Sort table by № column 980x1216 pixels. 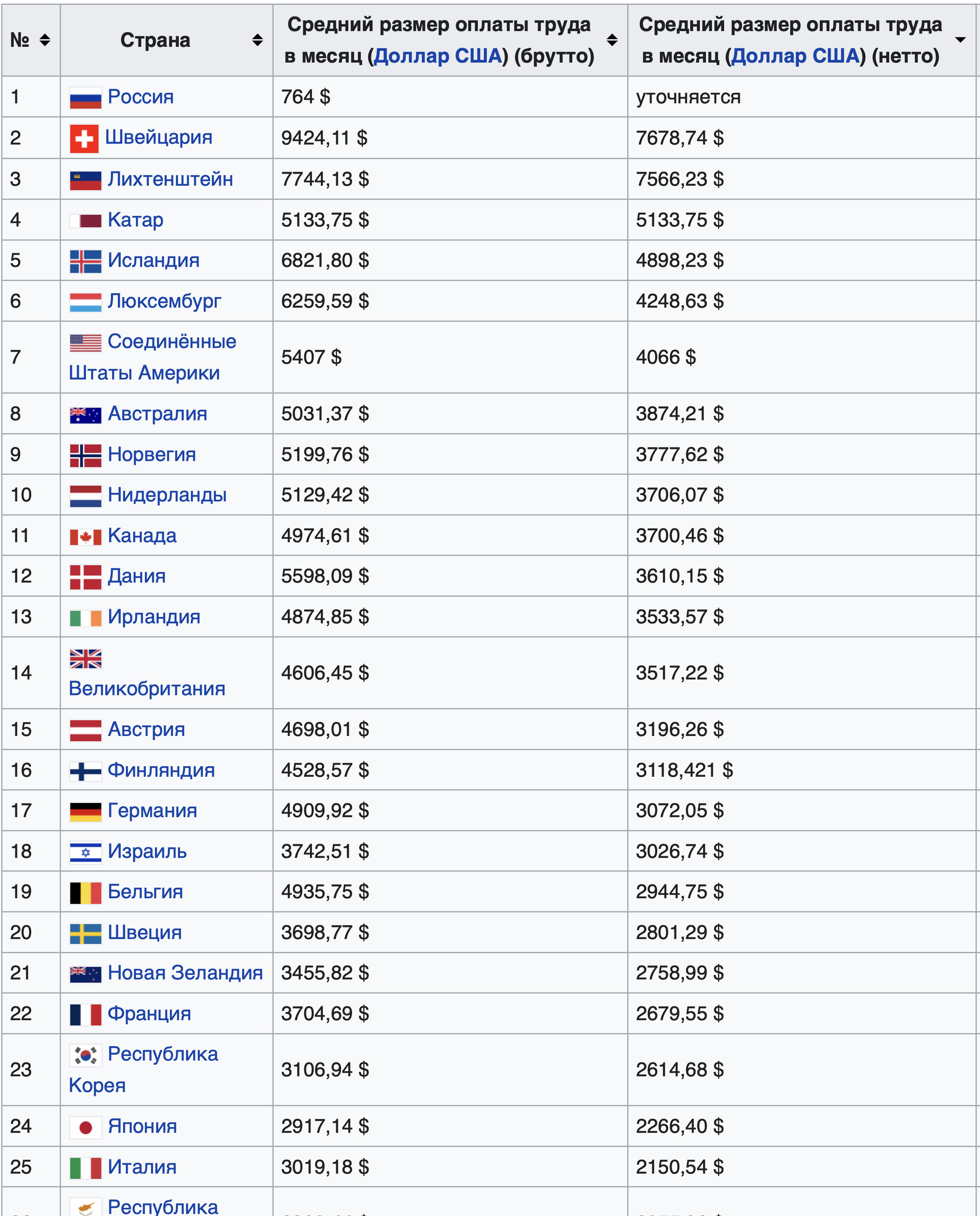pyautogui.click(x=45, y=40)
